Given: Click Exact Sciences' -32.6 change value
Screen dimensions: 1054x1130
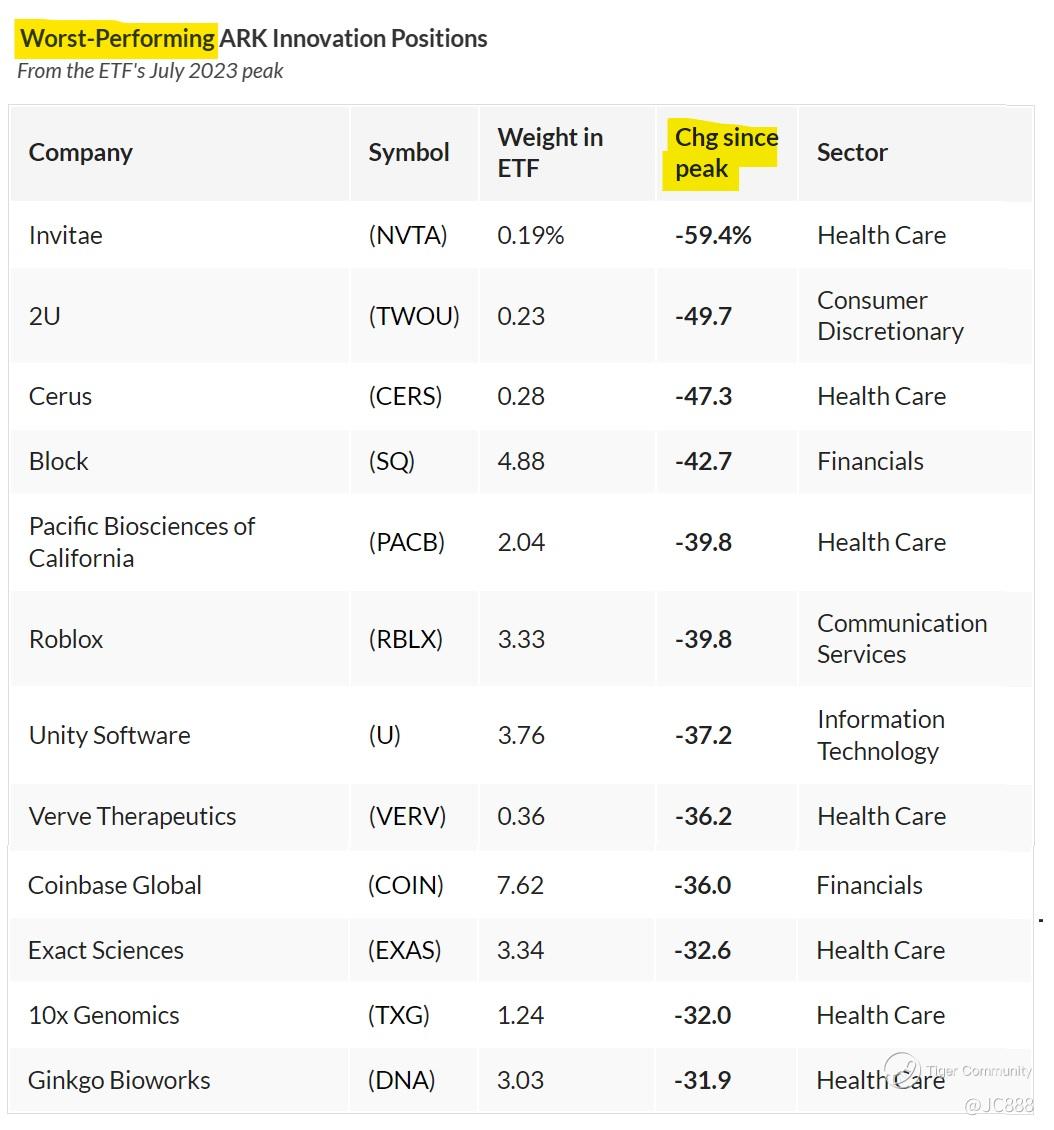Looking at the screenshot, I should (x=703, y=950).
